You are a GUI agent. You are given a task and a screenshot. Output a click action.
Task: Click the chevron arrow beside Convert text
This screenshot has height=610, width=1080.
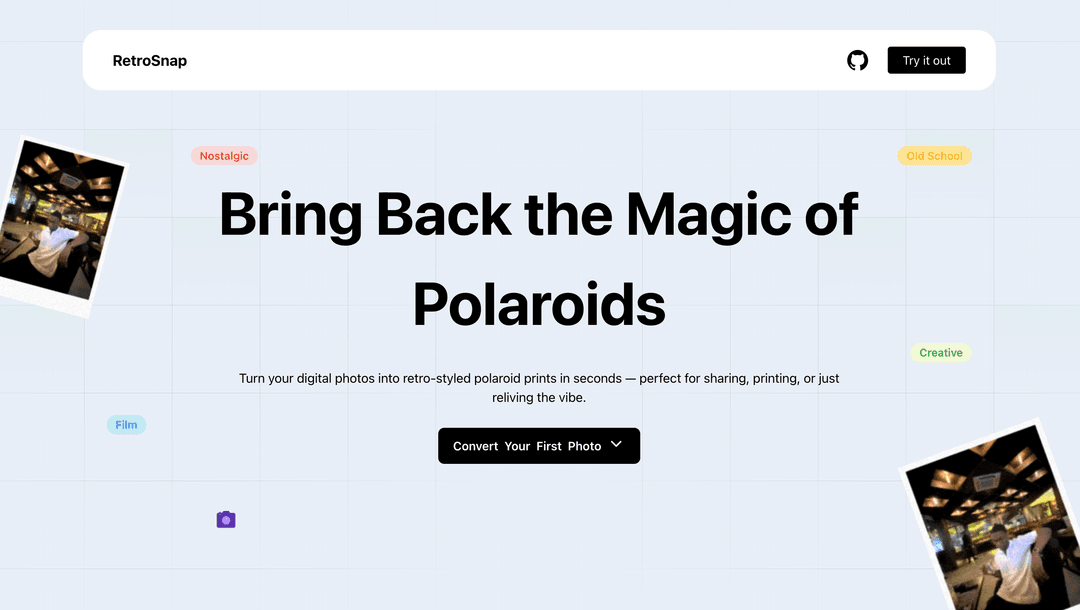616,445
